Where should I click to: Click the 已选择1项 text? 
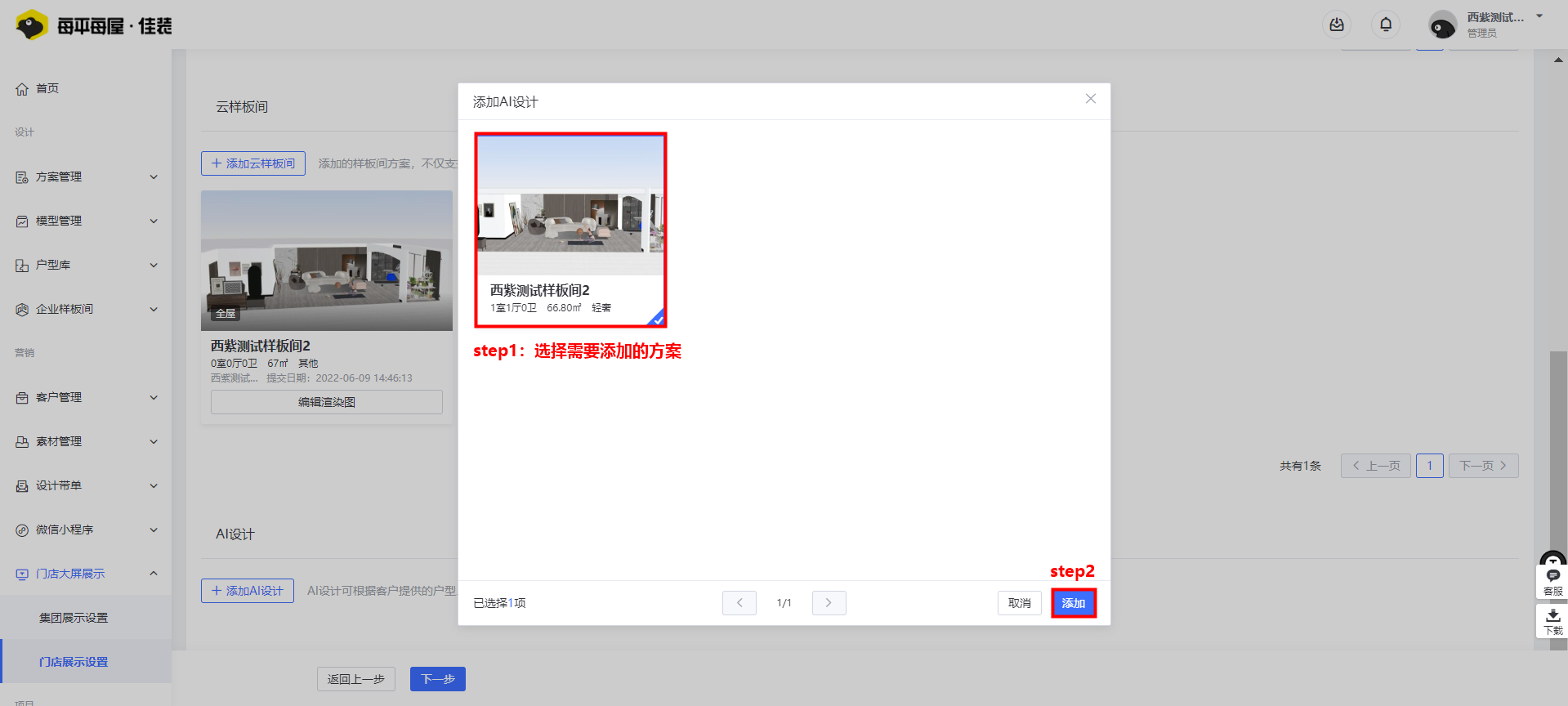[x=500, y=603]
